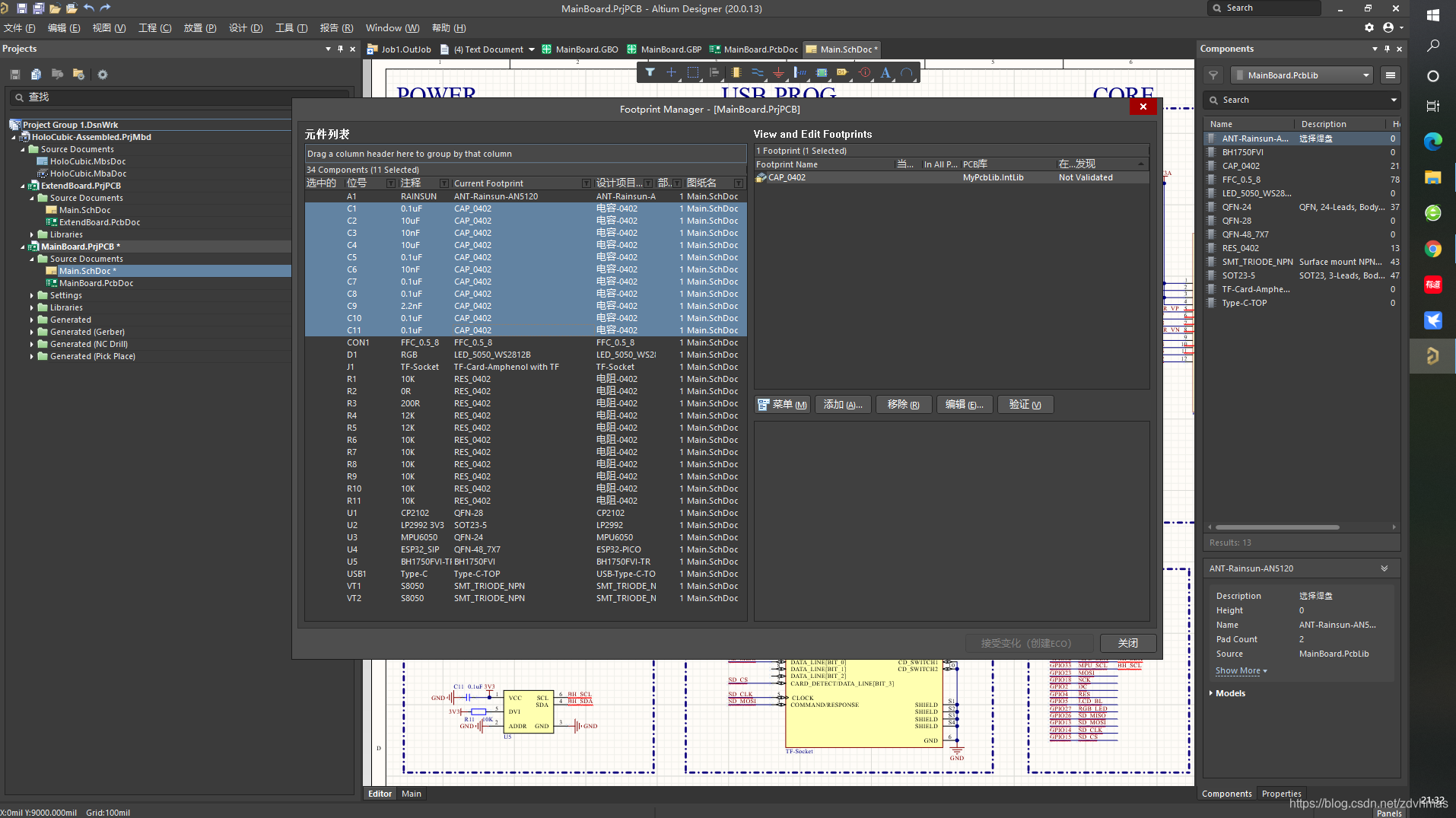The image size is (1456, 818).
Task: Open File Explorer from the taskbar
Action: pos(1433,177)
